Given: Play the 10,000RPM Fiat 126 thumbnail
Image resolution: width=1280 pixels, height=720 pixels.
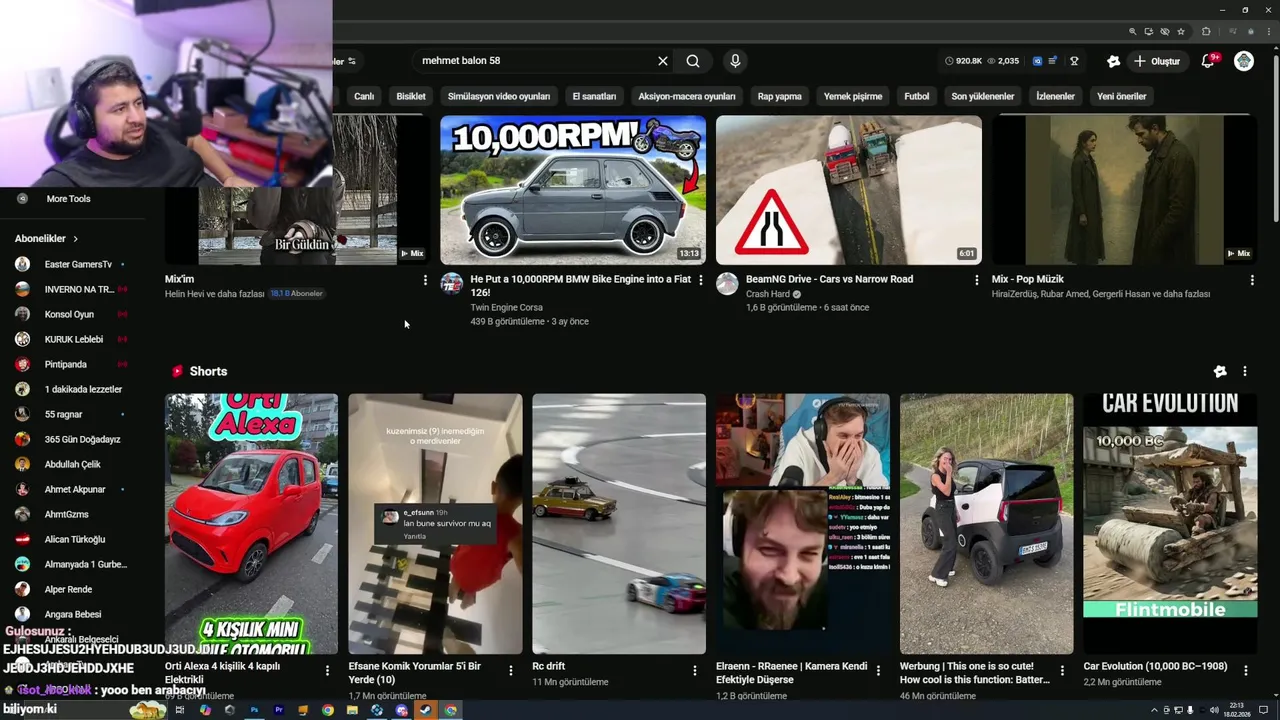Looking at the screenshot, I should pyautogui.click(x=573, y=190).
